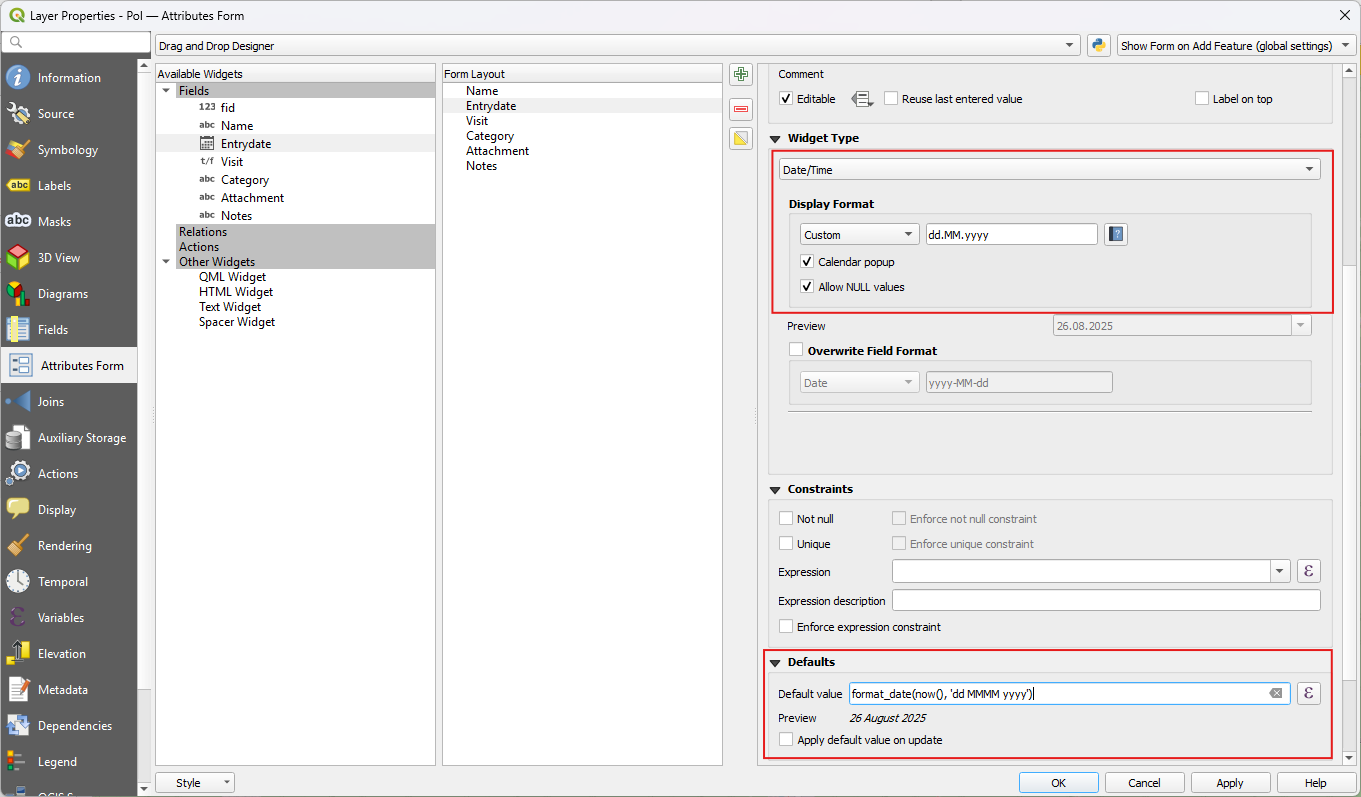The image size is (1361, 797).
Task: Clear the Default value expression text
Action: [1276, 694]
